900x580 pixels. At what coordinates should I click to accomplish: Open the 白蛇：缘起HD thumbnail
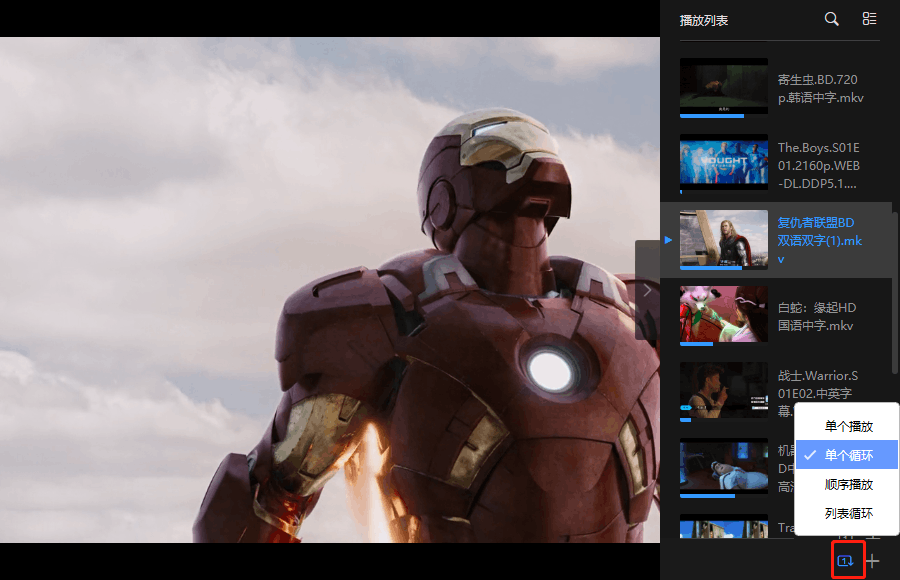click(x=724, y=315)
